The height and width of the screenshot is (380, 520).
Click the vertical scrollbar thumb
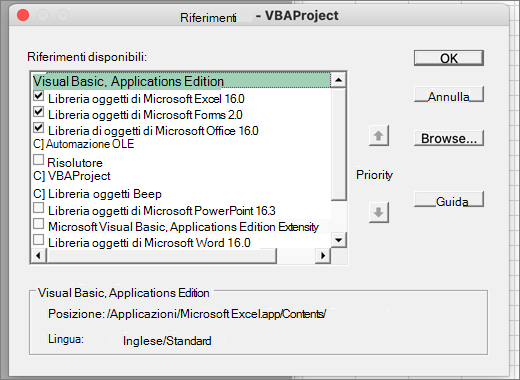tap(339, 144)
